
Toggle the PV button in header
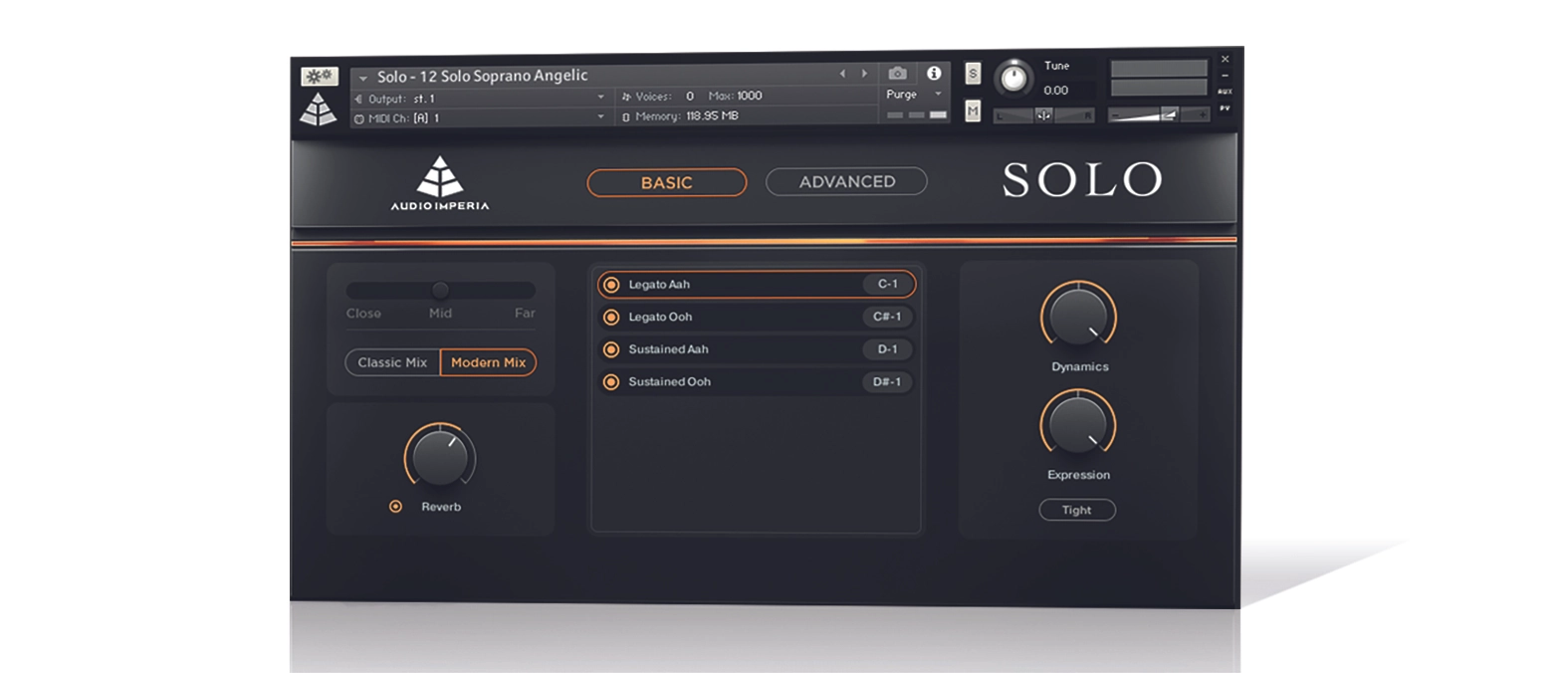pyautogui.click(x=1225, y=108)
